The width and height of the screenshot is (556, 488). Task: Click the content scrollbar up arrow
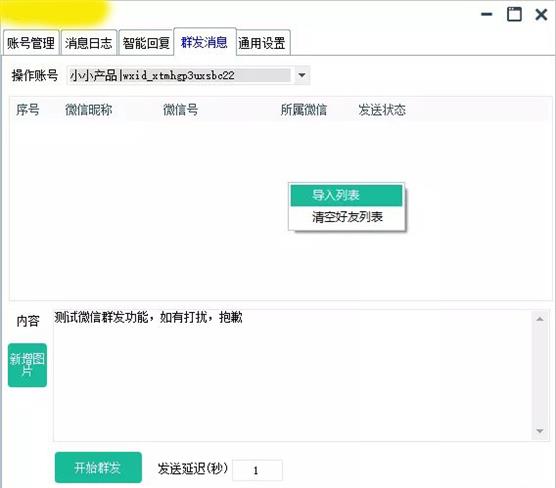click(540, 319)
